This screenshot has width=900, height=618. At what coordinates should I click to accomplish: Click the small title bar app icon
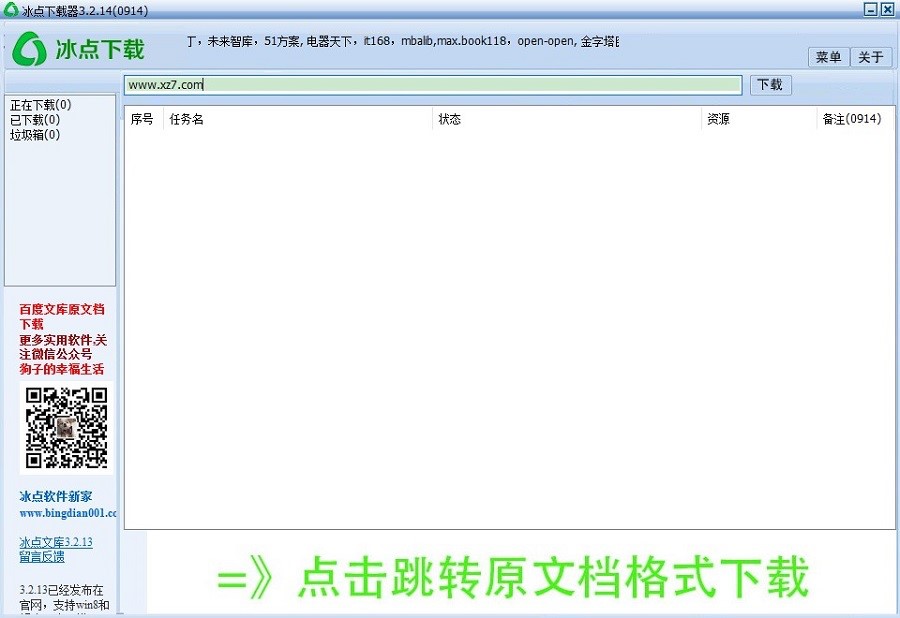pos(11,9)
